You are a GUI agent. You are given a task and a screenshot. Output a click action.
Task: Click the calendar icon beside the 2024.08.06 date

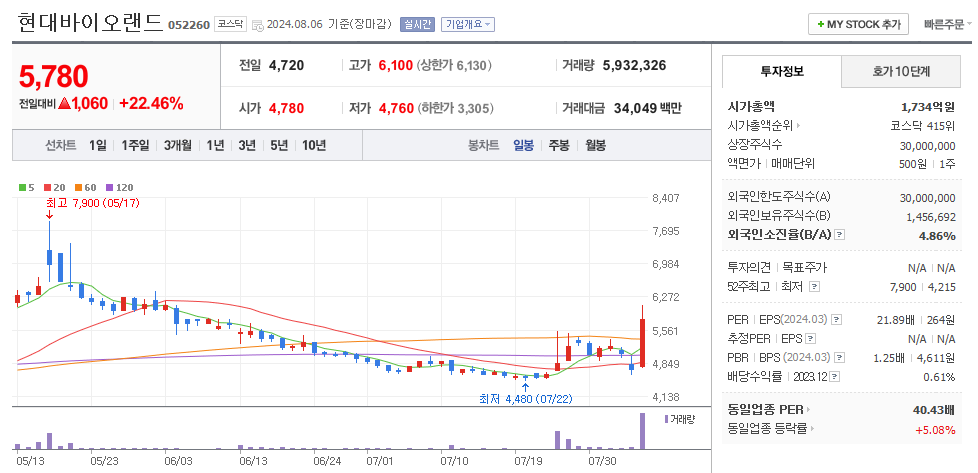pyautogui.click(x=258, y=25)
